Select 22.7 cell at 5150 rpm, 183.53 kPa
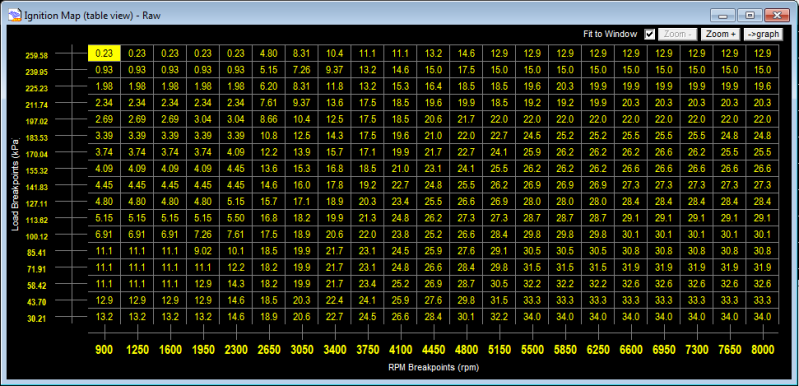Image resolution: width=799 pixels, height=386 pixels. (499, 135)
